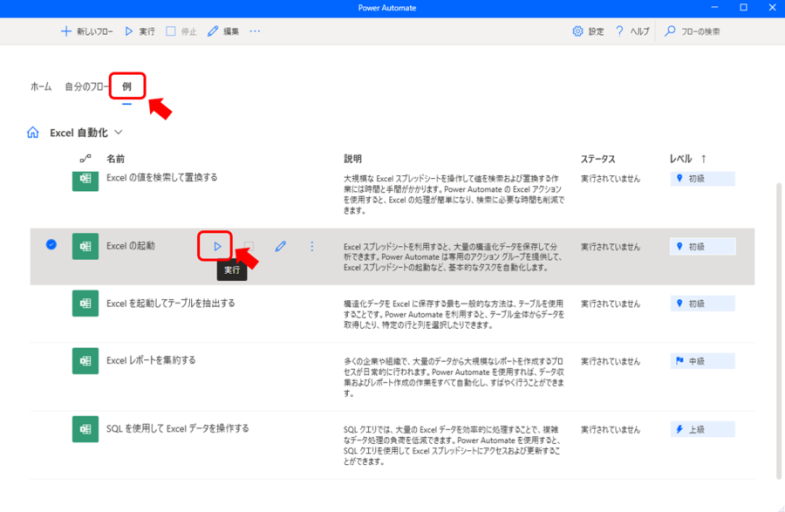Click description text of Excel レポートを集約する

(x=454, y=377)
